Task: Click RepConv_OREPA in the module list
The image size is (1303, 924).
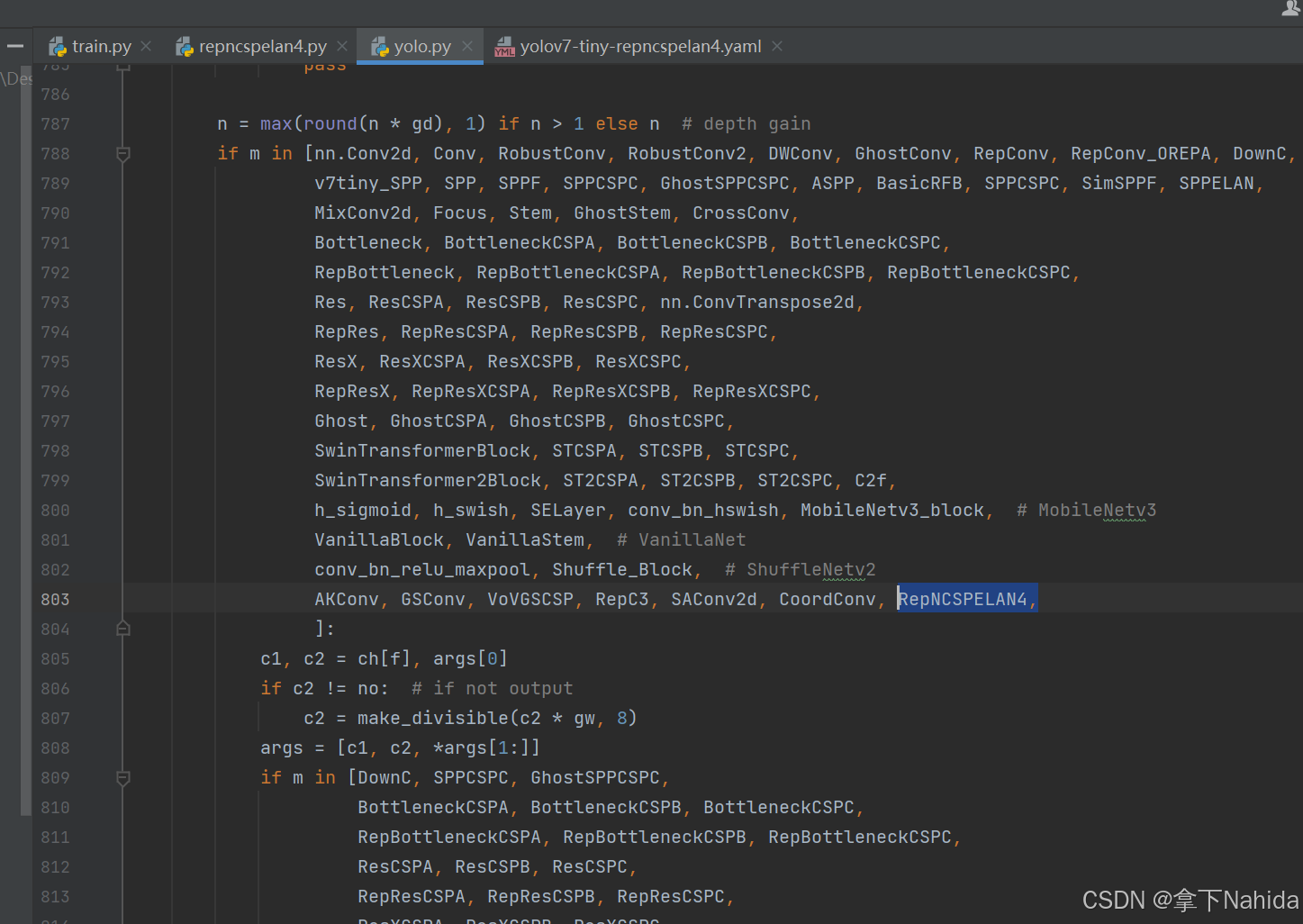Action: tap(1141, 154)
